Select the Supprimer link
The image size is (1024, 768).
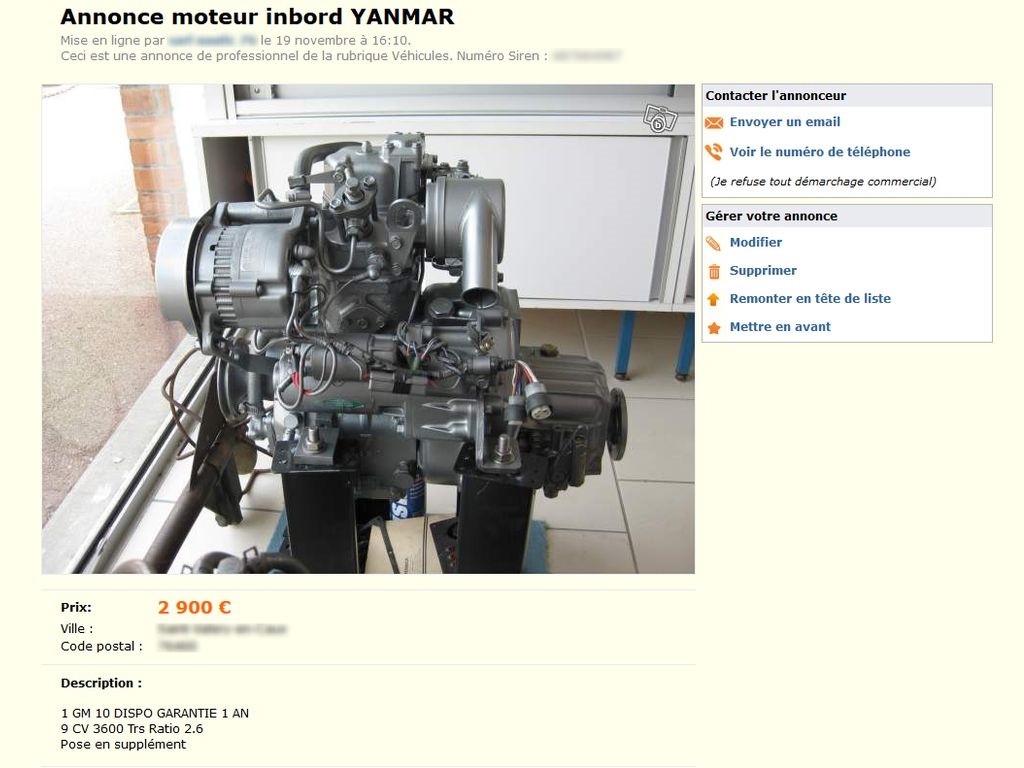[763, 270]
